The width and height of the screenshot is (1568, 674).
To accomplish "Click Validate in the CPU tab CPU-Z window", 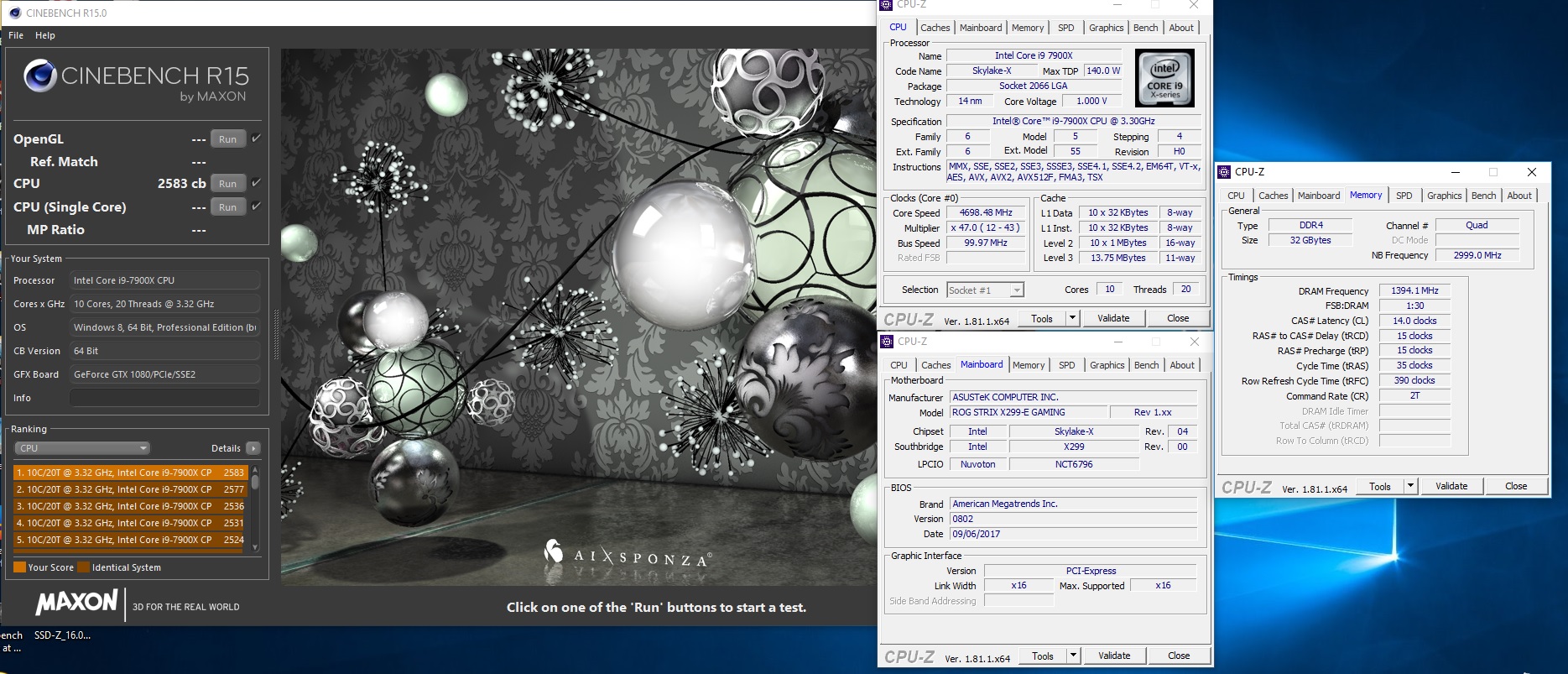I will [x=1113, y=318].
